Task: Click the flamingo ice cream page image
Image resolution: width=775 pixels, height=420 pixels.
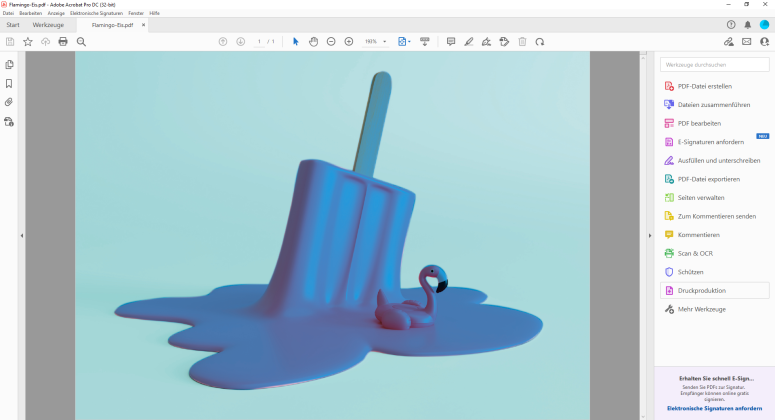Action: tap(332, 236)
